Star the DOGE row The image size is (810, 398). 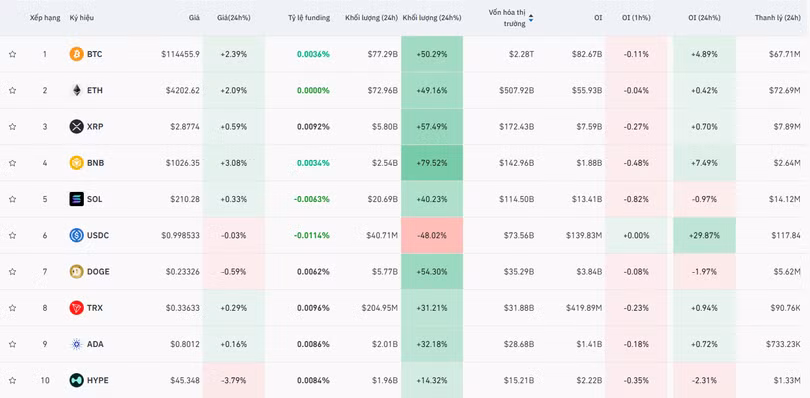pos(12,271)
